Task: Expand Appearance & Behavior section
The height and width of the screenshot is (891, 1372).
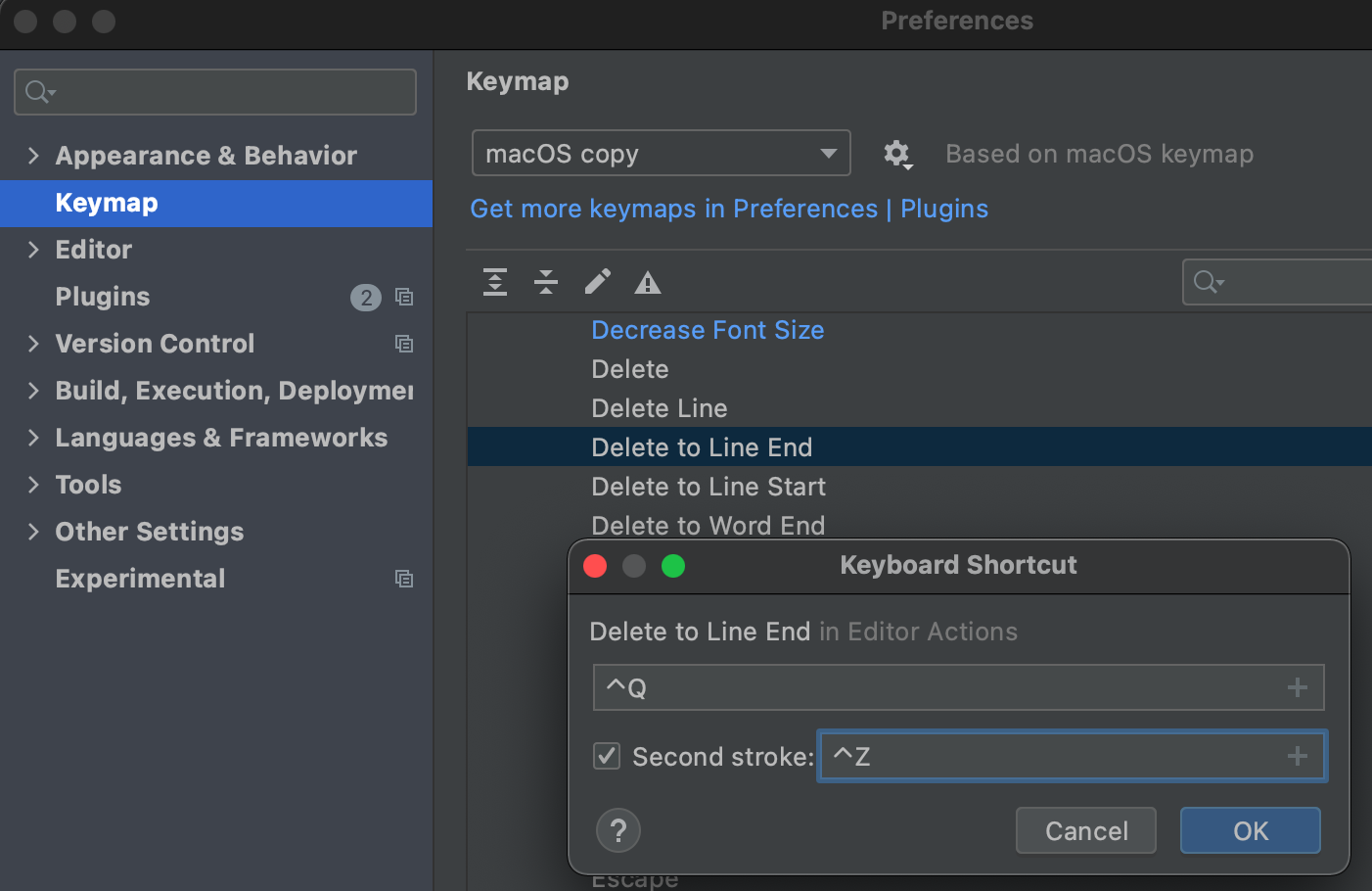Action: pos(34,156)
